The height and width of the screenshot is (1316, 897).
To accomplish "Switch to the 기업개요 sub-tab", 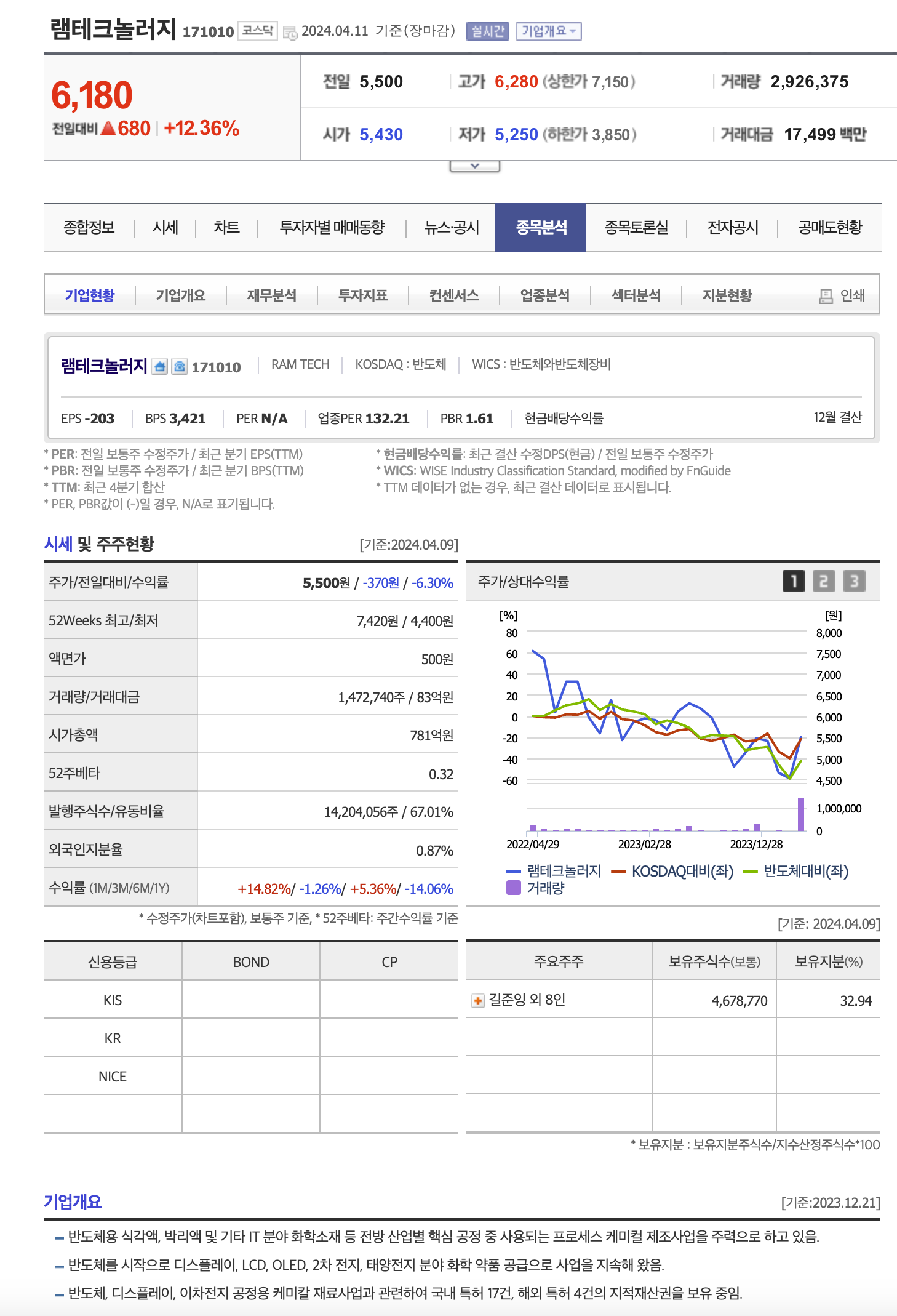I will coord(181,295).
